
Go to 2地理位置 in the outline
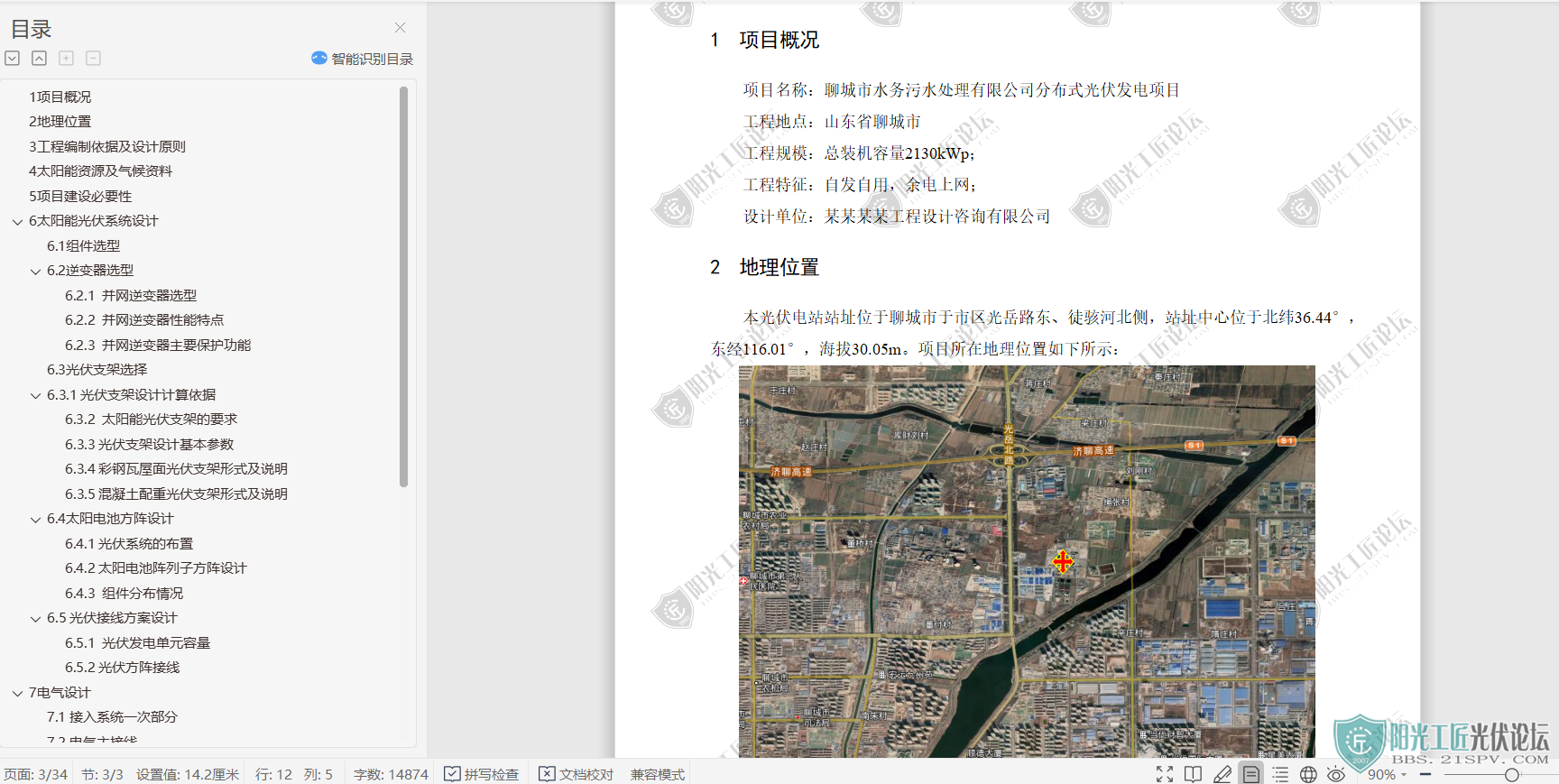coord(60,121)
